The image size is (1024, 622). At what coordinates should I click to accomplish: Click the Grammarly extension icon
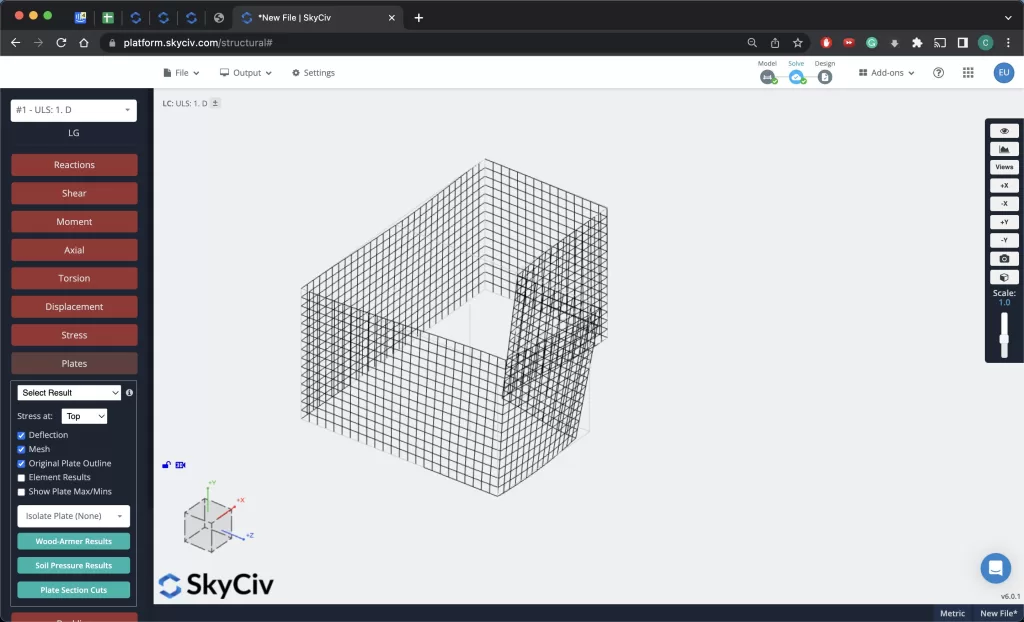tap(871, 42)
